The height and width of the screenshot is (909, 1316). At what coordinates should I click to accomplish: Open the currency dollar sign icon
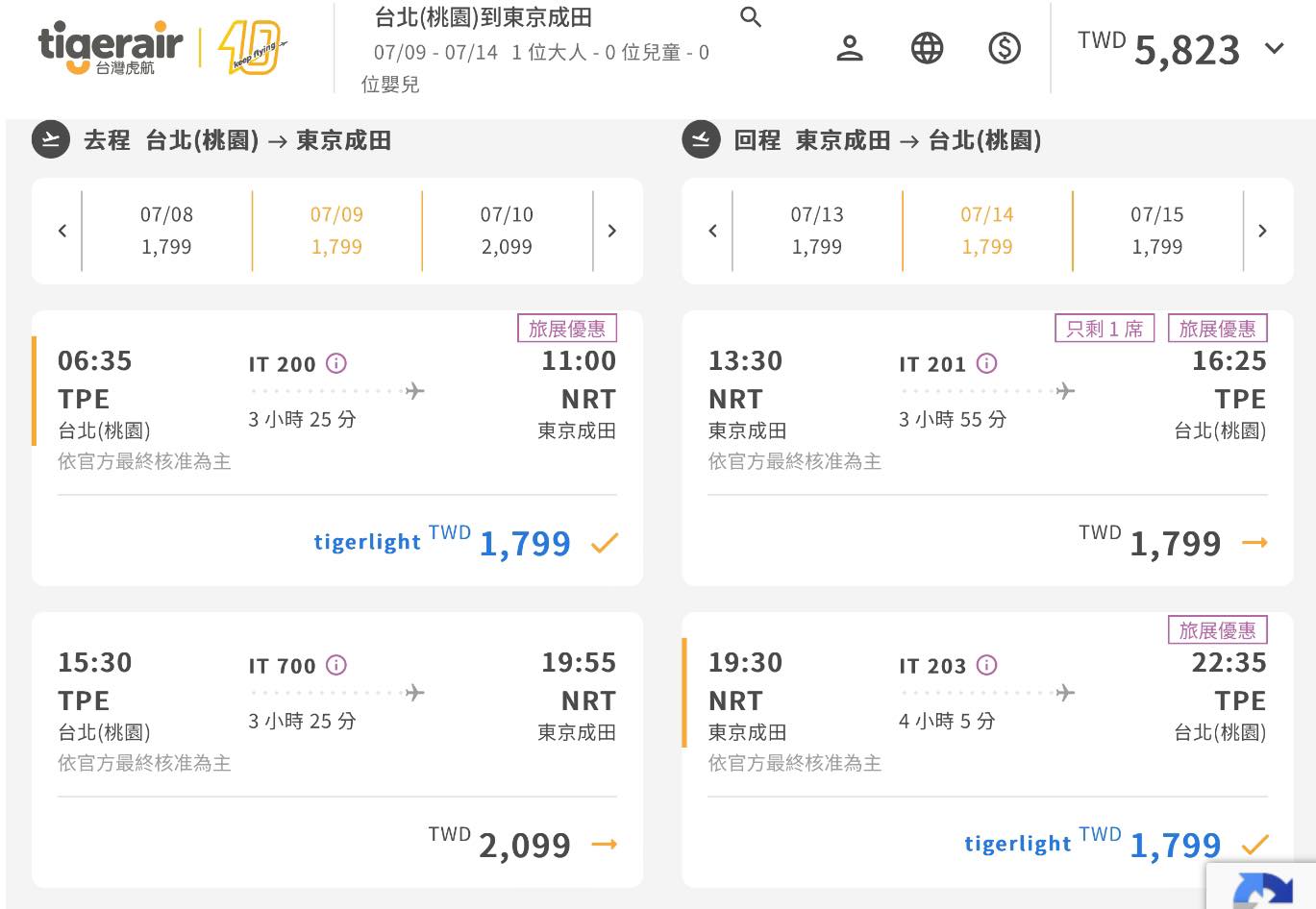coord(1005,48)
